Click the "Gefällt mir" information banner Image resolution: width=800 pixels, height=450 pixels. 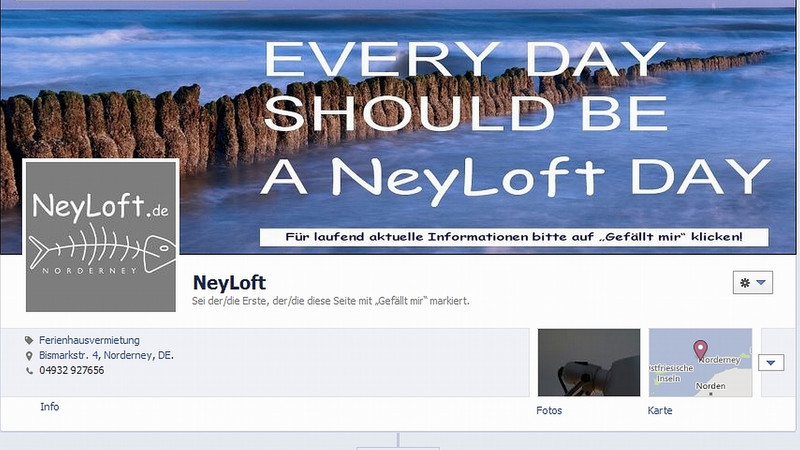(x=514, y=237)
